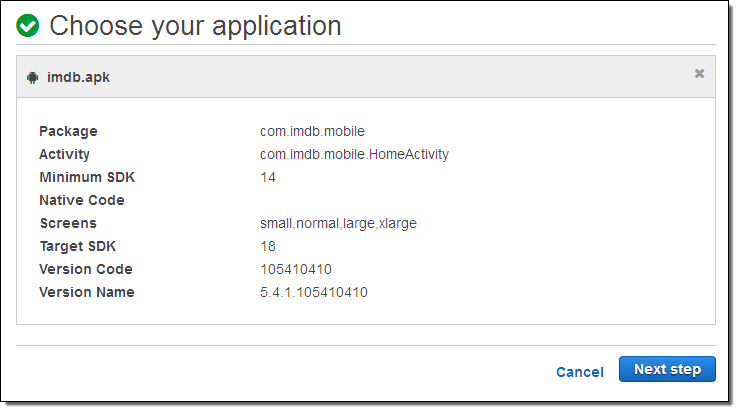Click the Native Code label
Viewport: 739px width, 412px height.
point(81,200)
